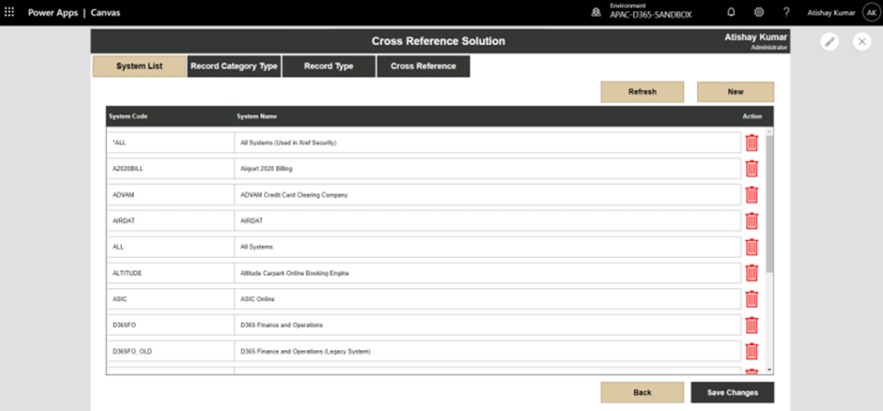Click the System Name column header
The image size is (883, 411).
pyautogui.click(x=257, y=117)
